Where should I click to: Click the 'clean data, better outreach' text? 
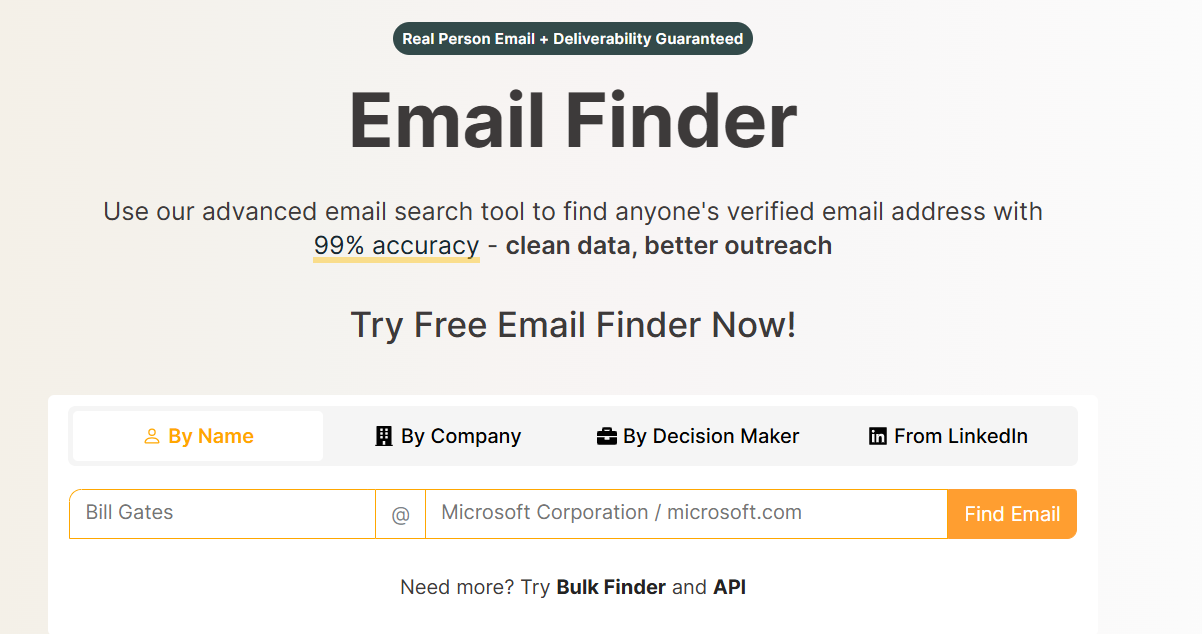[x=668, y=245]
